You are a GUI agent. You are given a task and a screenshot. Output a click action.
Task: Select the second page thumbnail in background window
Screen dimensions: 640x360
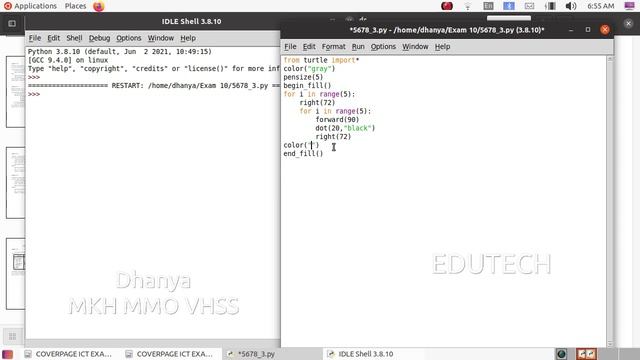click(x=16, y=183)
